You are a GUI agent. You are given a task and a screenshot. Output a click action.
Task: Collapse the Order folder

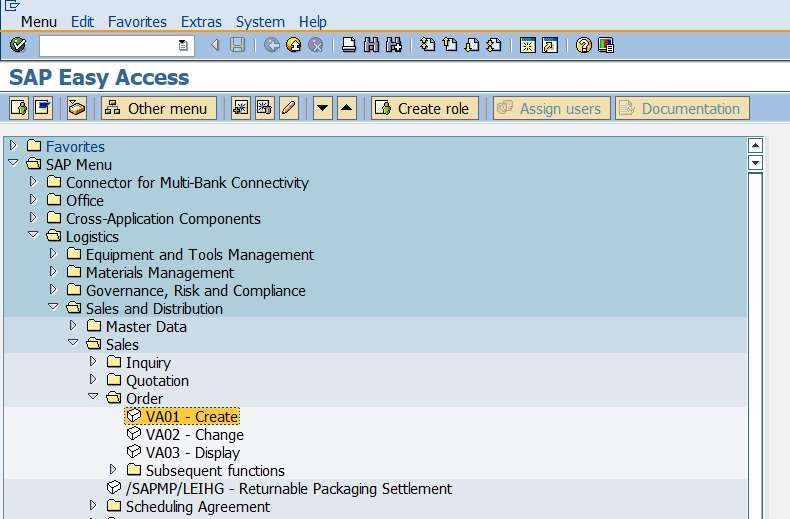(x=93, y=397)
